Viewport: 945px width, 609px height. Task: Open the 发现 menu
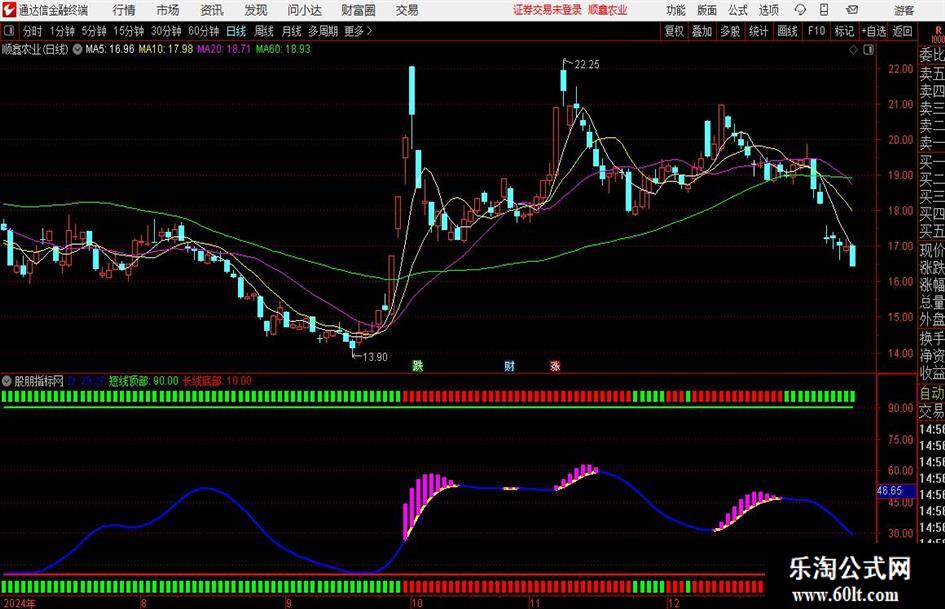click(x=256, y=10)
